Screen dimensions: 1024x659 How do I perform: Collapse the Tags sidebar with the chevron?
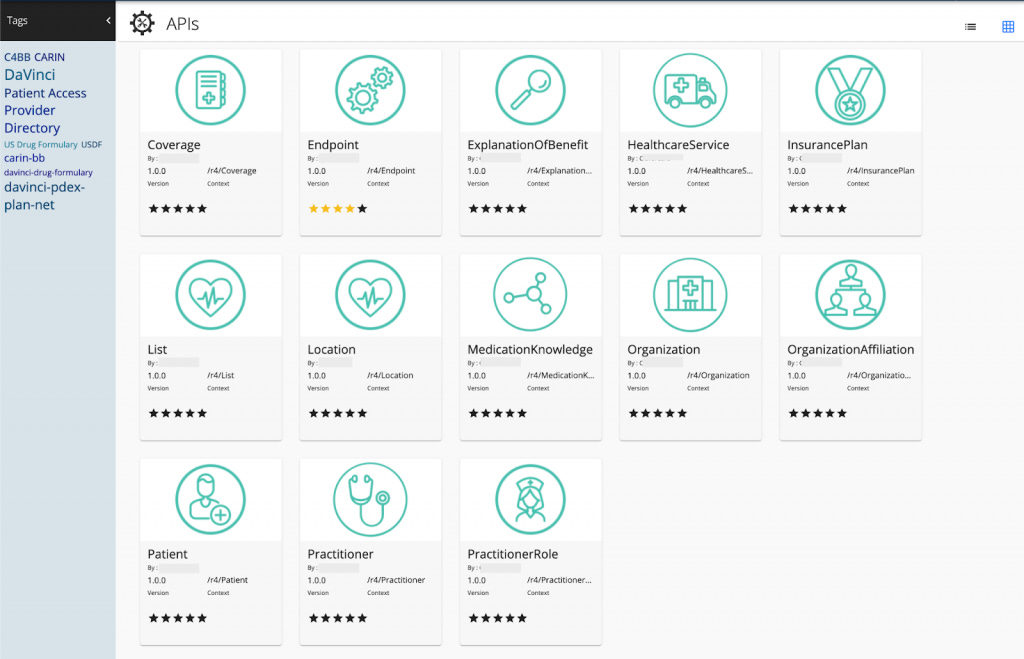coord(108,21)
